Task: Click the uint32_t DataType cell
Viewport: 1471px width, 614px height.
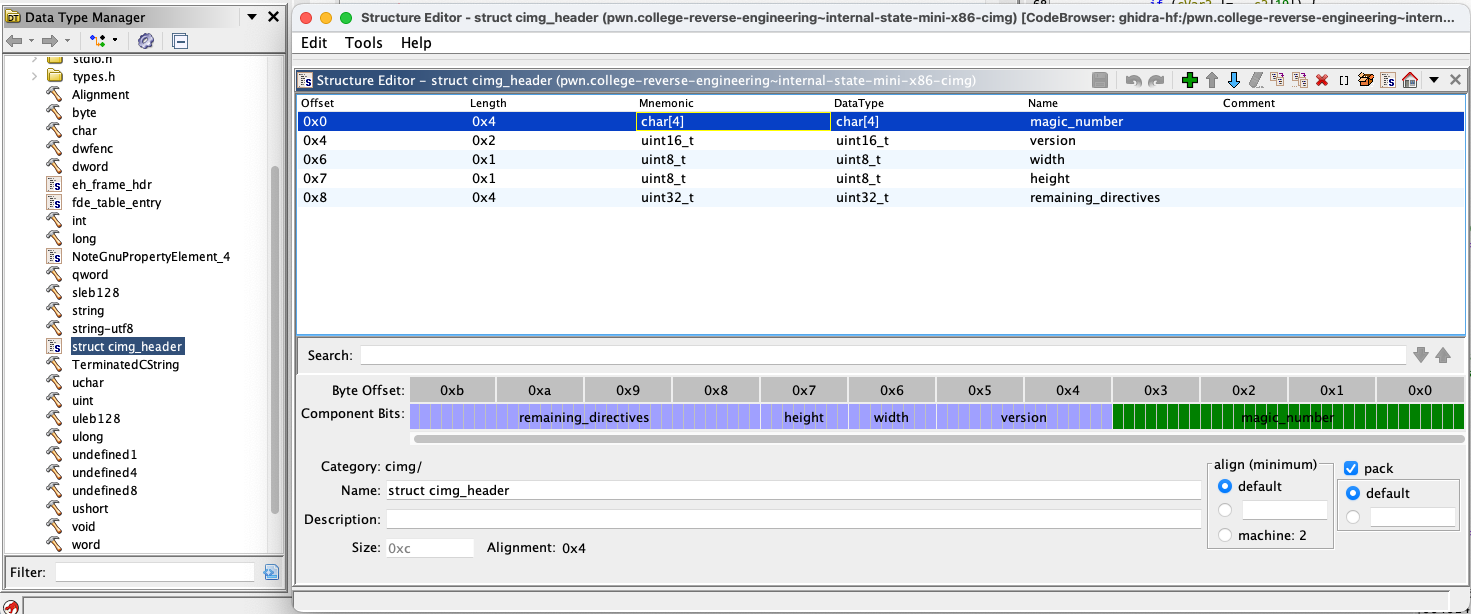Action: click(865, 197)
